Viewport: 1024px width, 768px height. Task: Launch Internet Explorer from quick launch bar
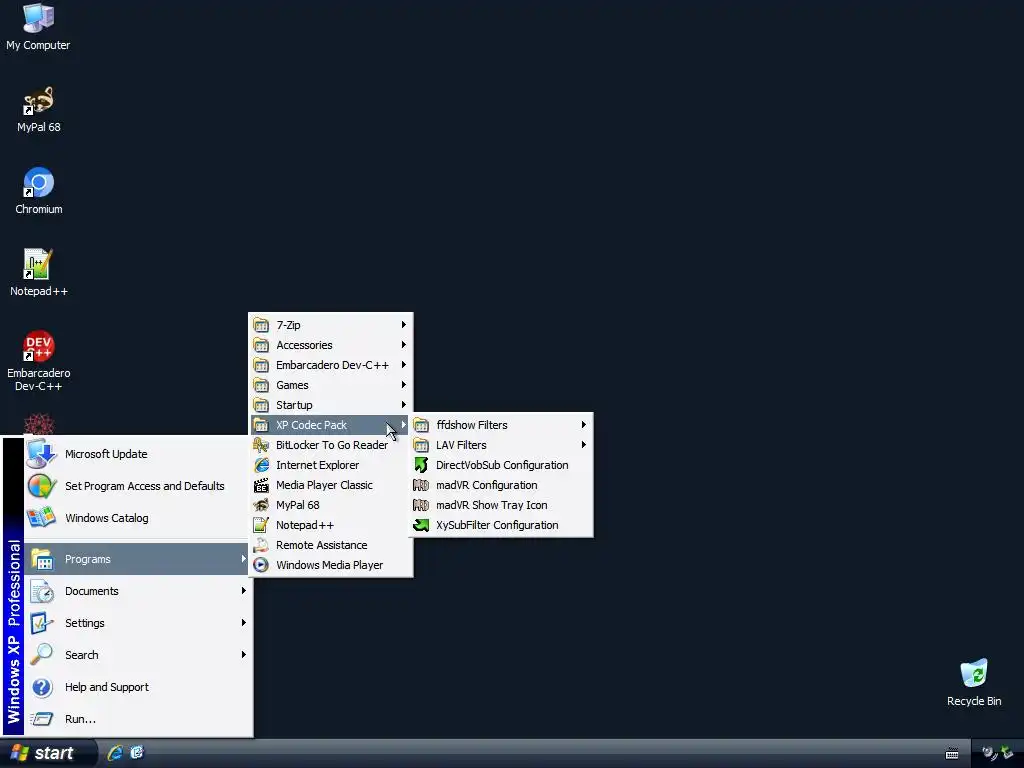116,753
